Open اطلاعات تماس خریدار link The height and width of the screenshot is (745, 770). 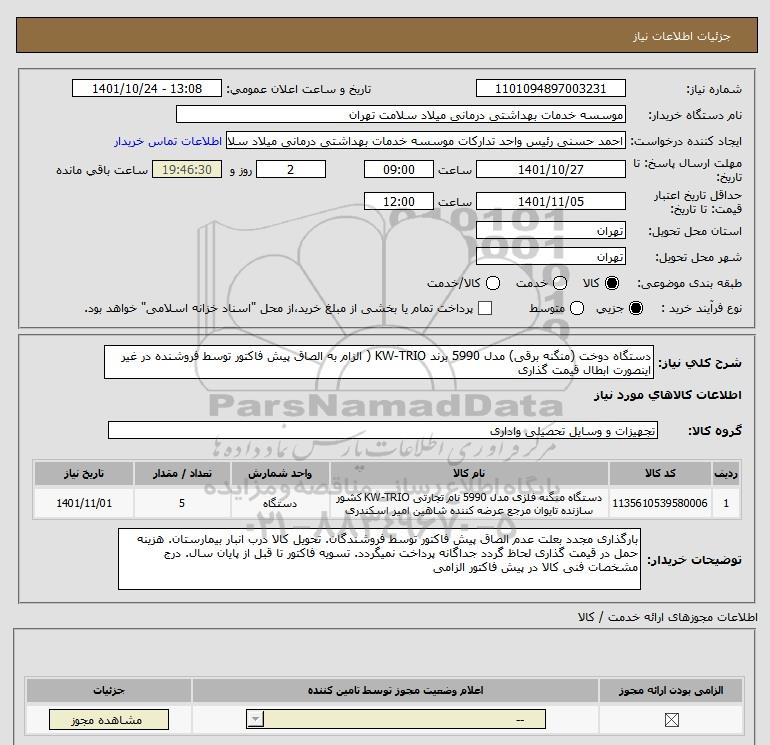click(168, 141)
